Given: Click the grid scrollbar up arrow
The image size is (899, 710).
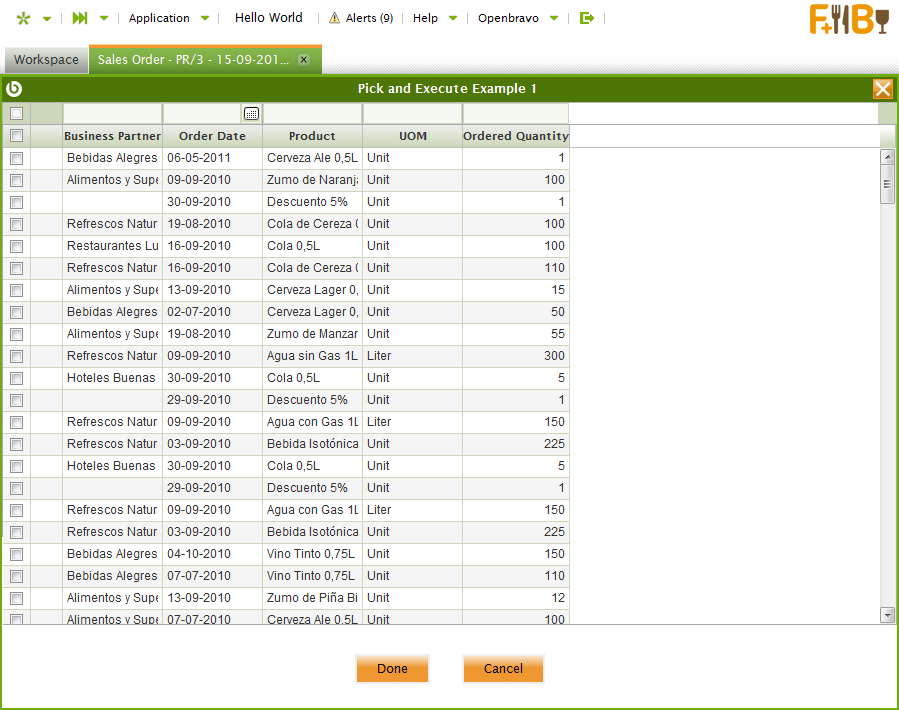Looking at the screenshot, I should click(x=887, y=157).
